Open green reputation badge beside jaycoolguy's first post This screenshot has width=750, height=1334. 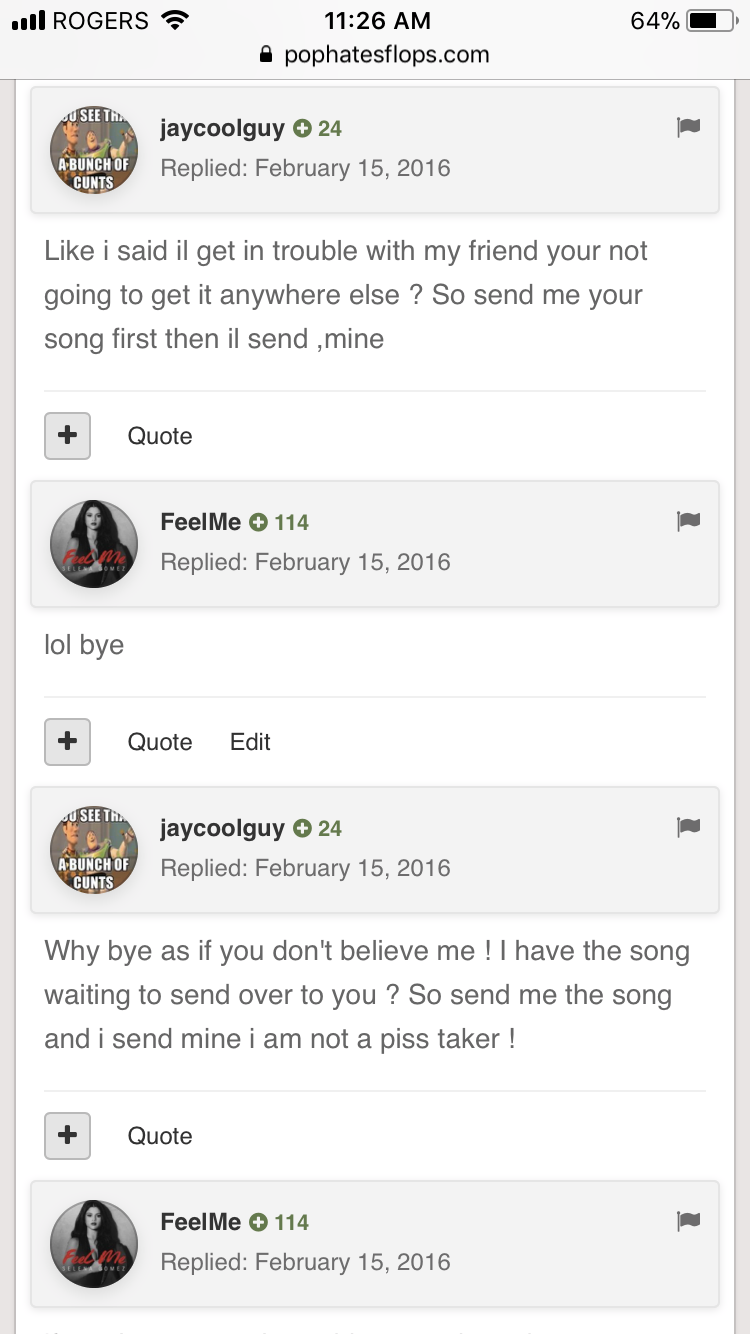pyautogui.click(x=317, y=128)
